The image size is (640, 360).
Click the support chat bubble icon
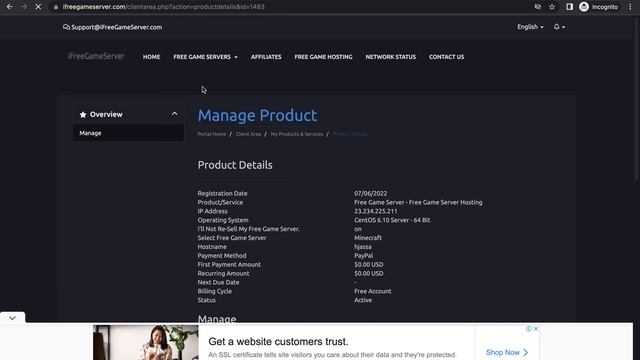(66, 27)
